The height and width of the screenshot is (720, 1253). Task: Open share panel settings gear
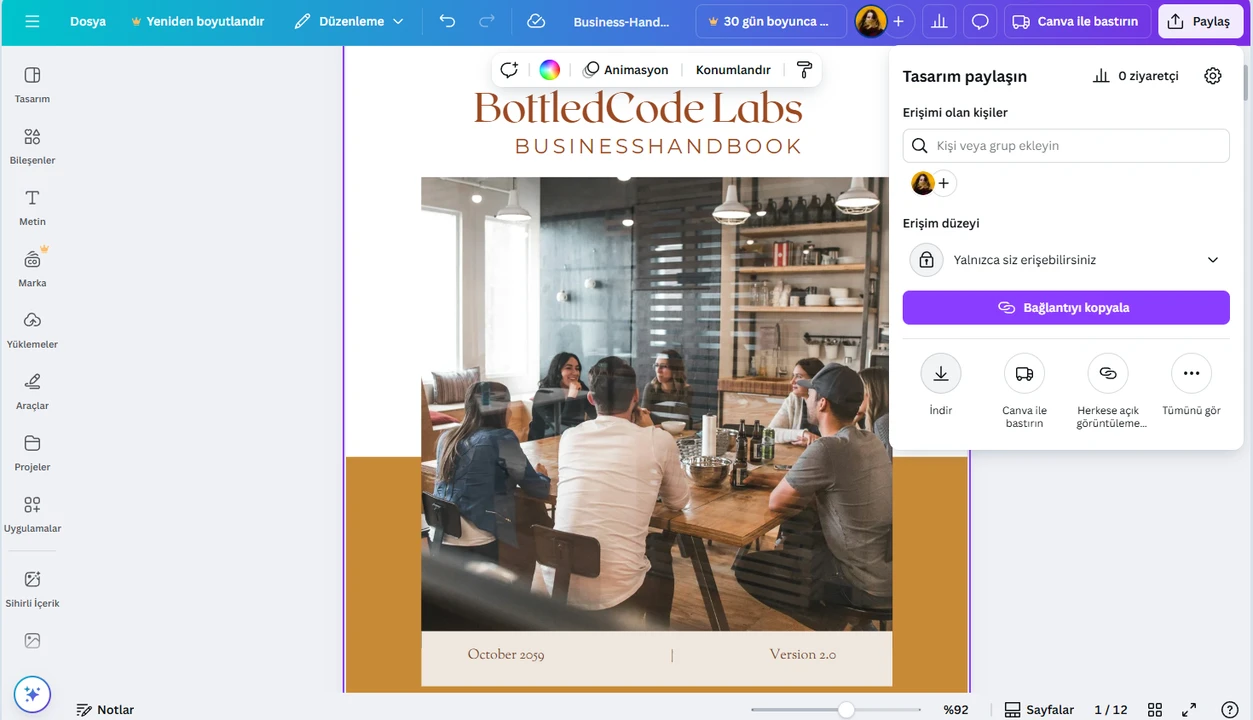point(1213,76)
